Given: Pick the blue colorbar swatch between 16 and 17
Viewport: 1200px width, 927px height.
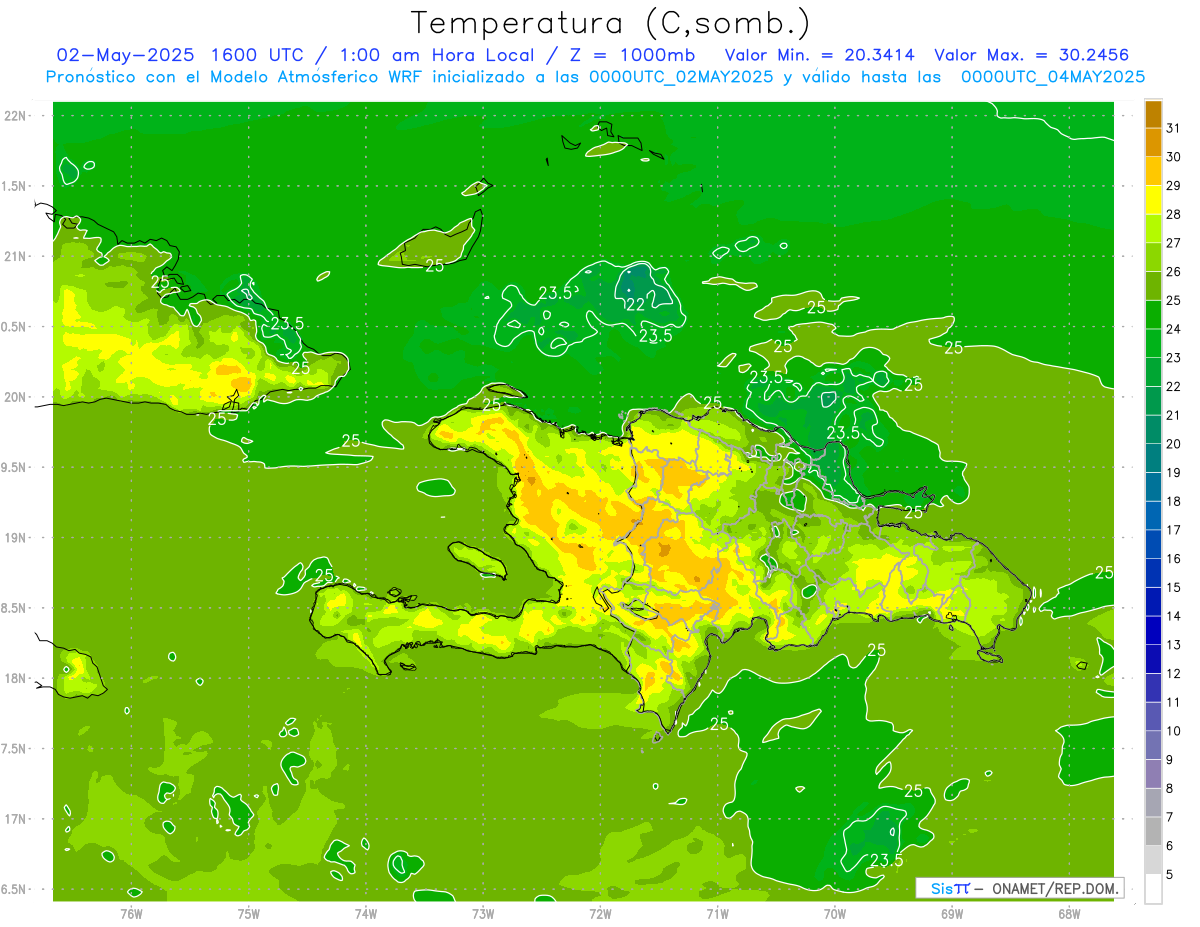Looking at the screenshot, I should (1153, 545).
